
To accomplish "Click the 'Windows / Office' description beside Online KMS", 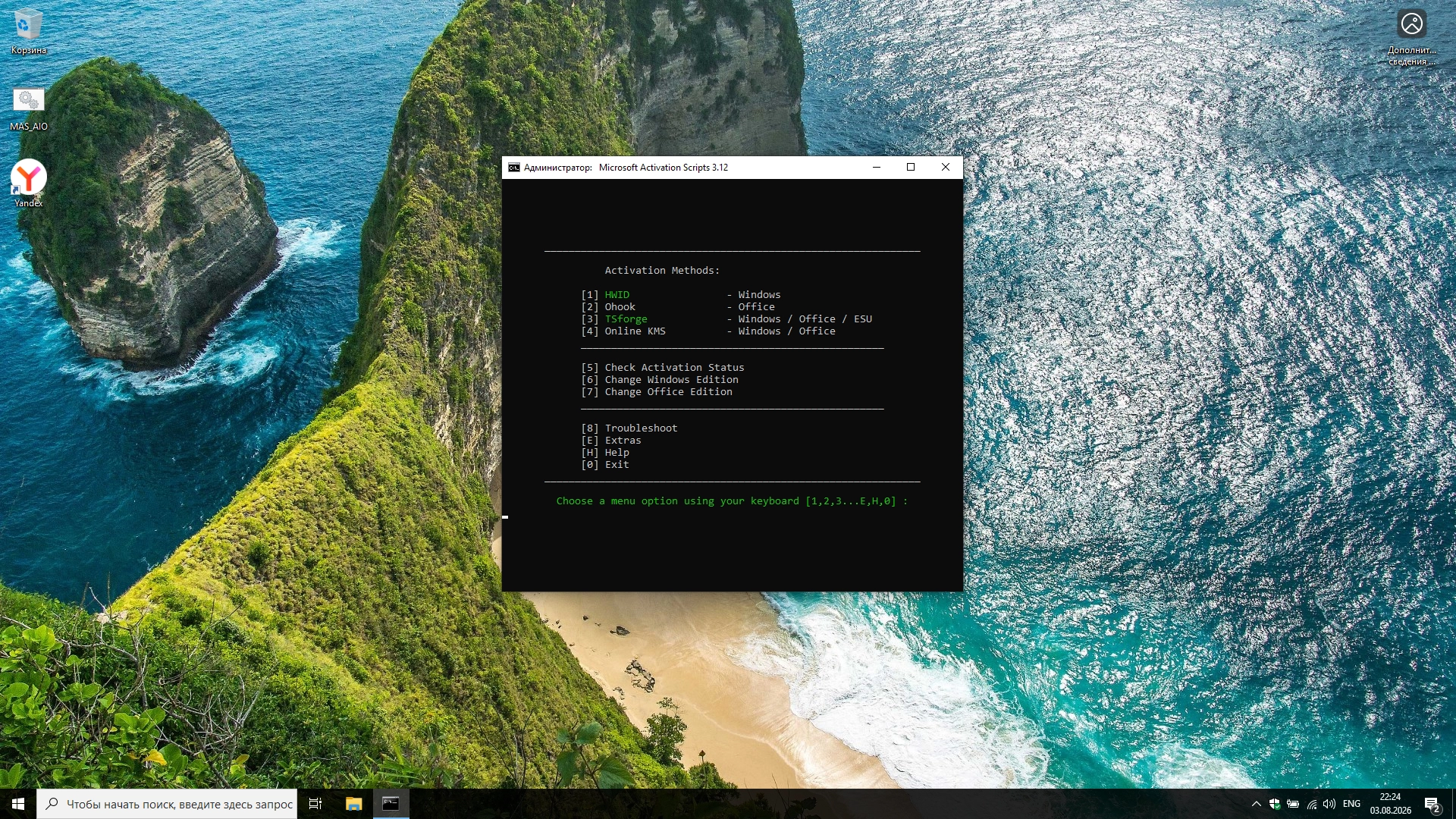I will tap(786, 331).
